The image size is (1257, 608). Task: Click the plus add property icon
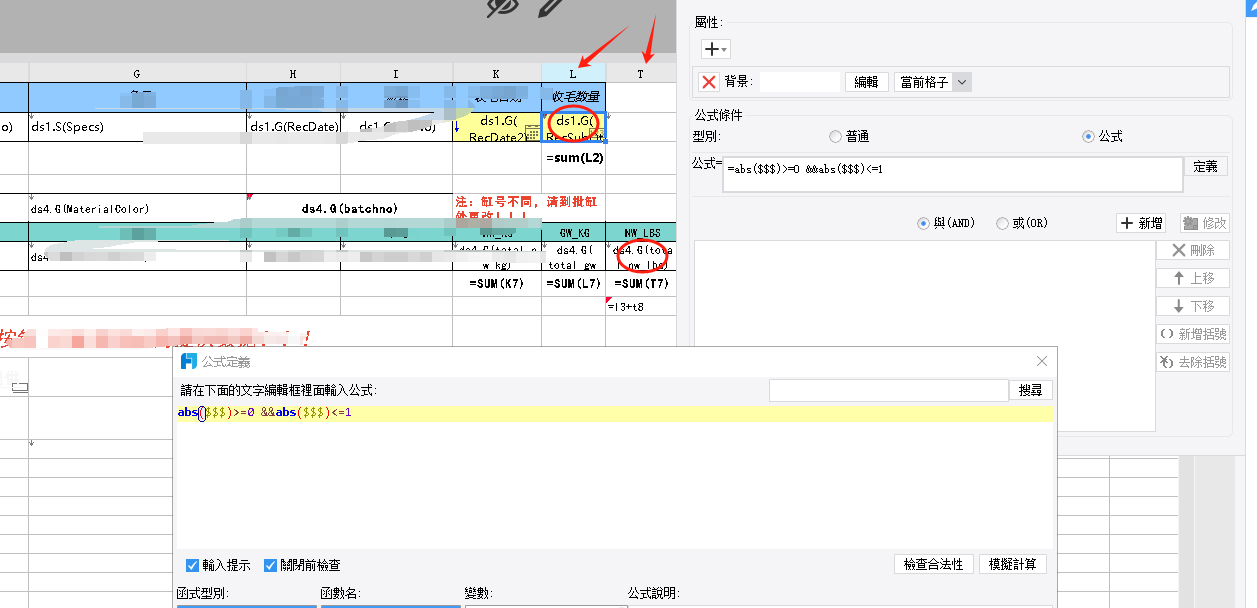coord(710,48)
